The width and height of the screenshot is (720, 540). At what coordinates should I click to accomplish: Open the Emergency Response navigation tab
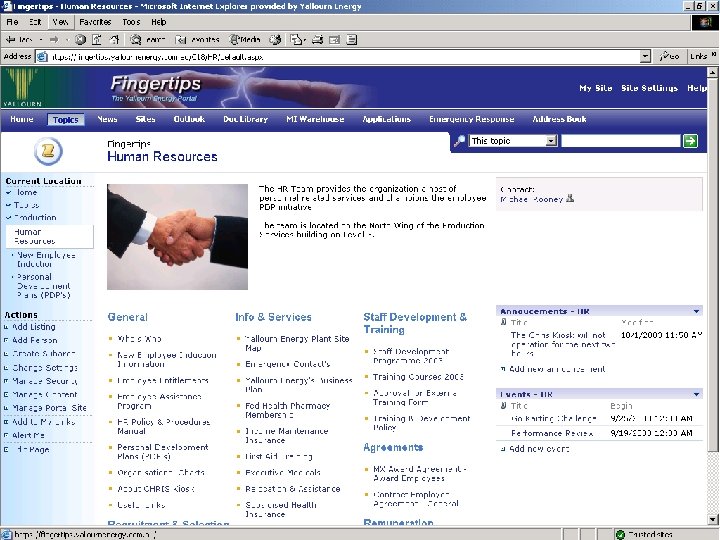pyautogui.click(x=472, y=119)
